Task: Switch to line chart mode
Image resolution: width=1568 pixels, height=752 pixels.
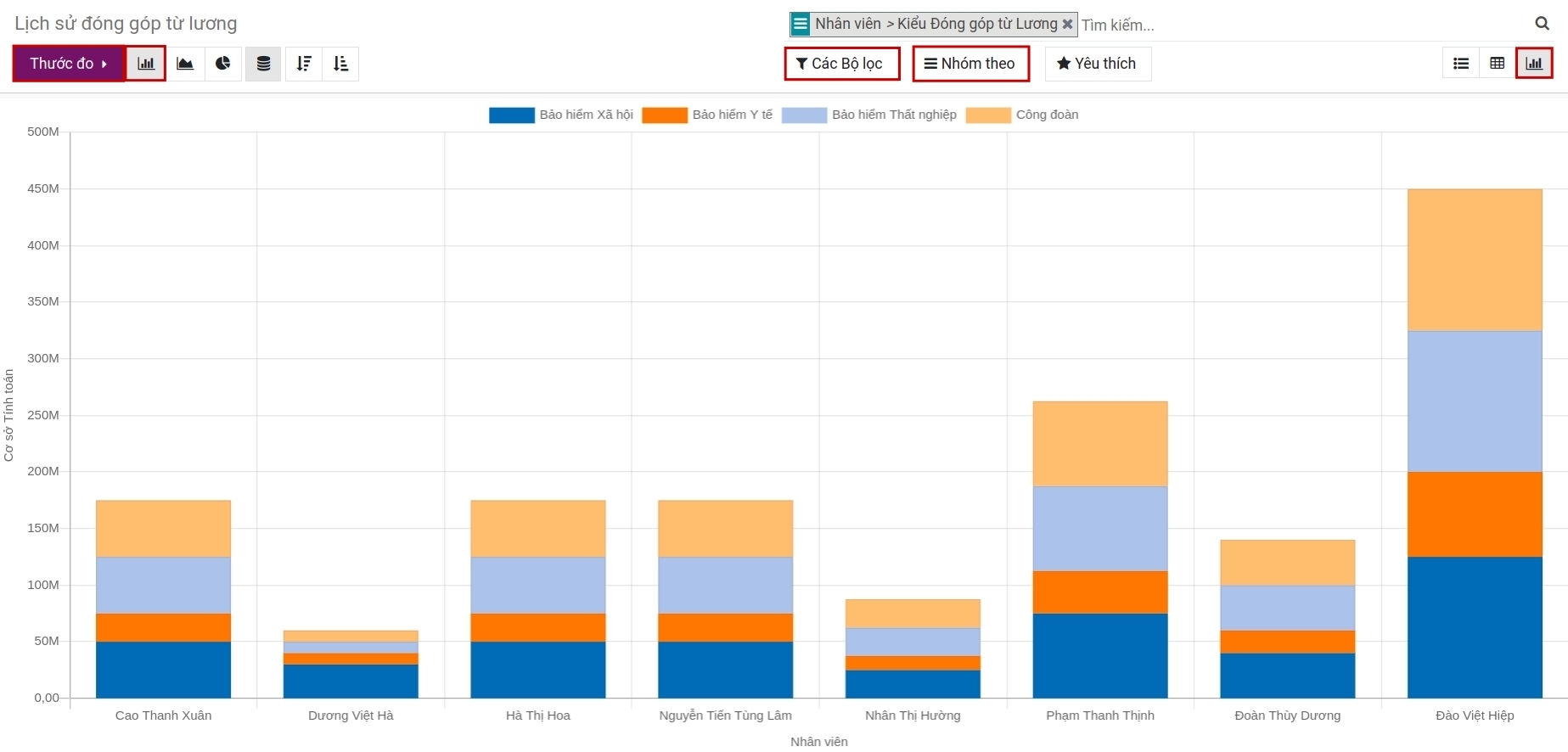Action: coord(185,64)
